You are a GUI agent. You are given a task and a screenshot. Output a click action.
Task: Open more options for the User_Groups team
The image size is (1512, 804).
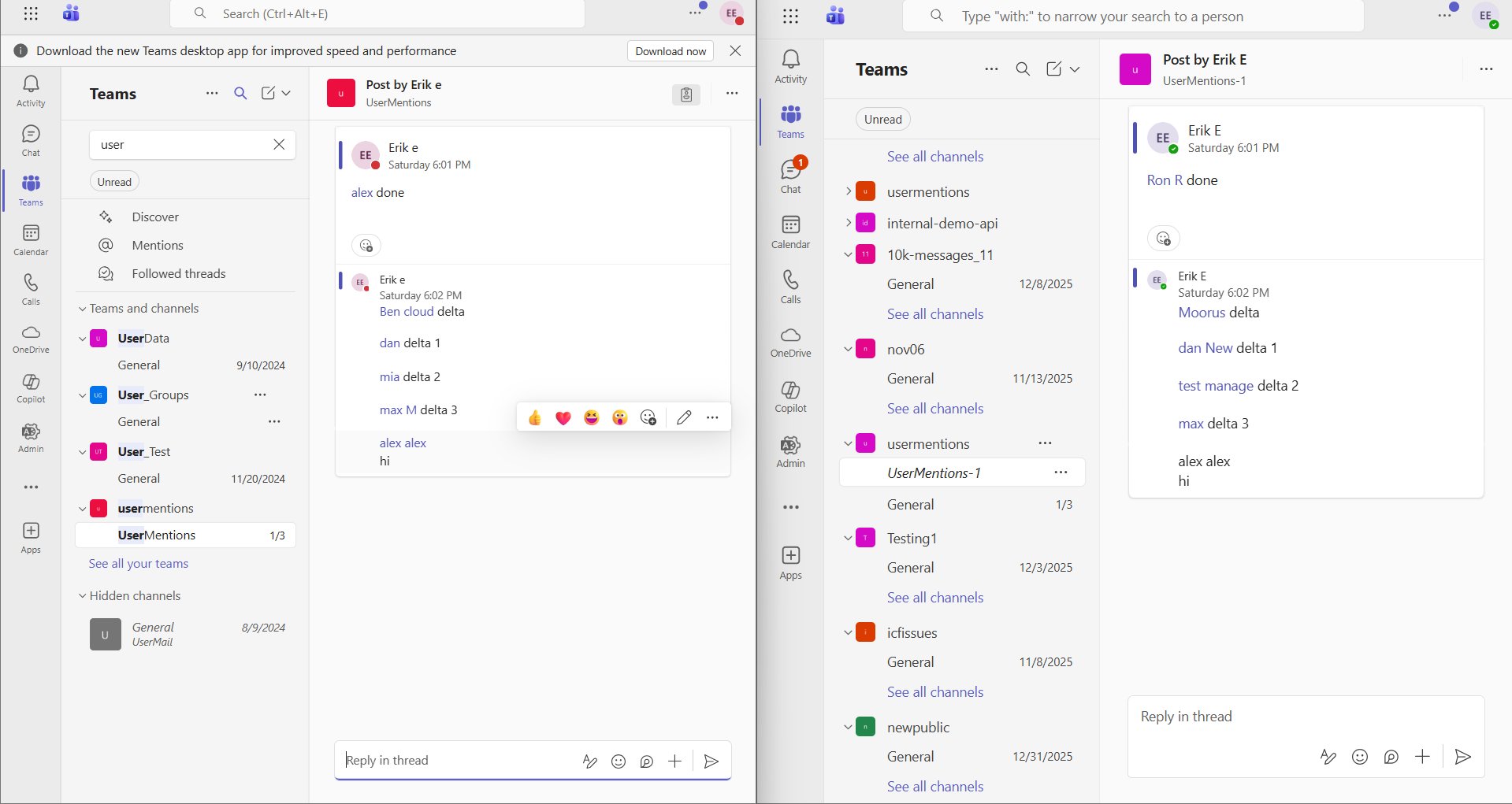pos(260,395)
